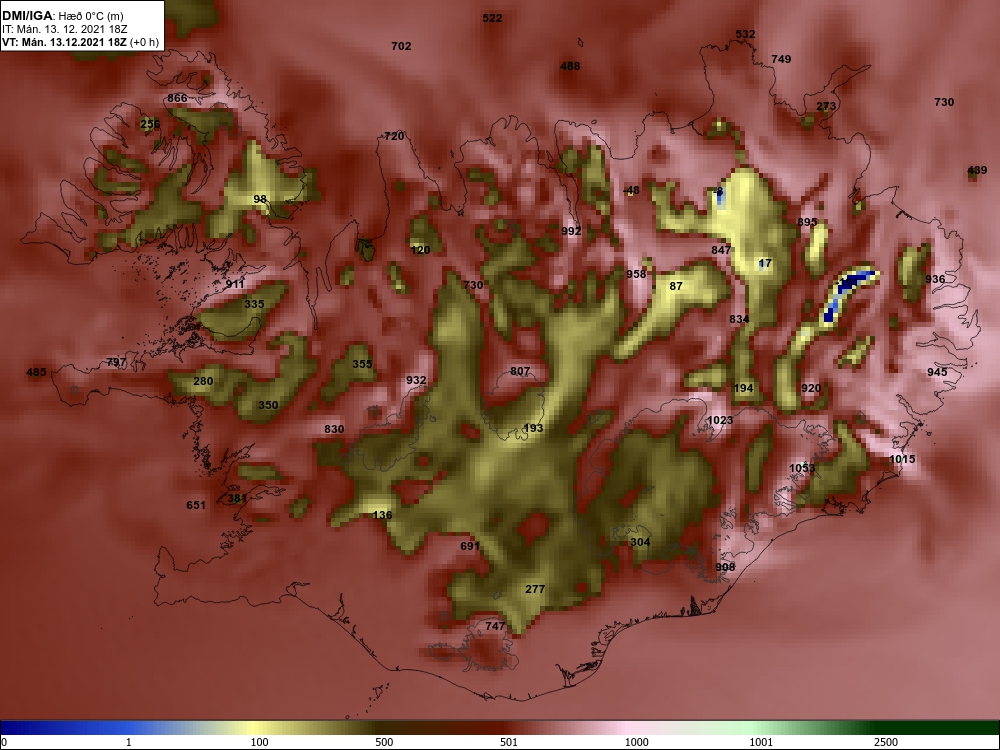1000x750 pixels.
Task: Click the map value 908
Action: click(725, 568)
